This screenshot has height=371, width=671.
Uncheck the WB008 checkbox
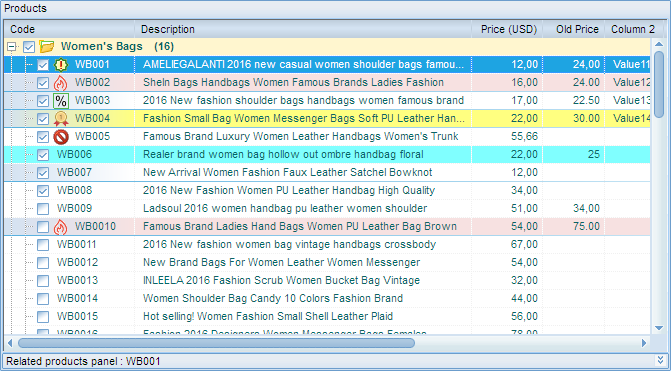[43, 190]
